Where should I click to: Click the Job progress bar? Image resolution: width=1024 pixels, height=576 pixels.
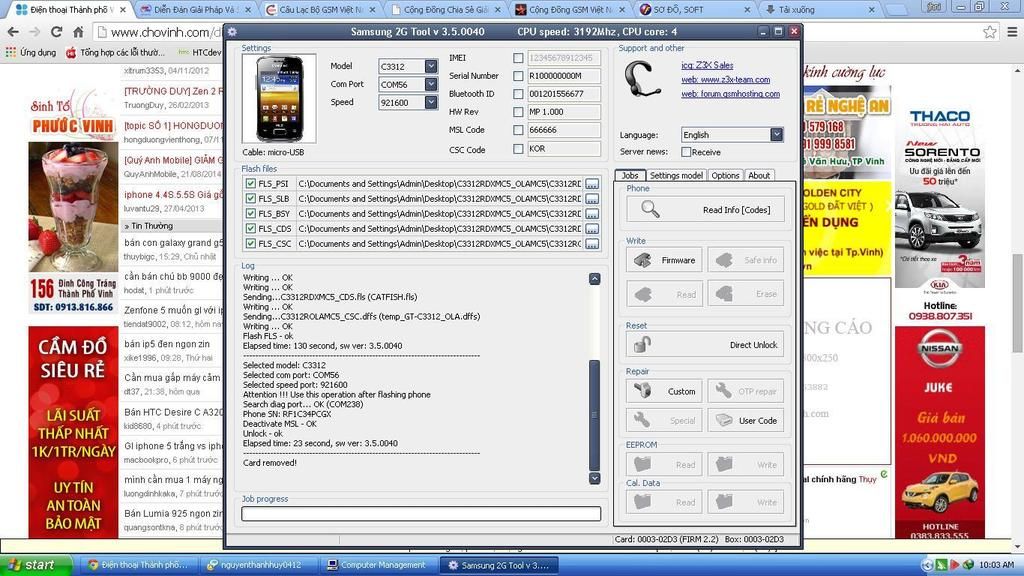[421, 514]
